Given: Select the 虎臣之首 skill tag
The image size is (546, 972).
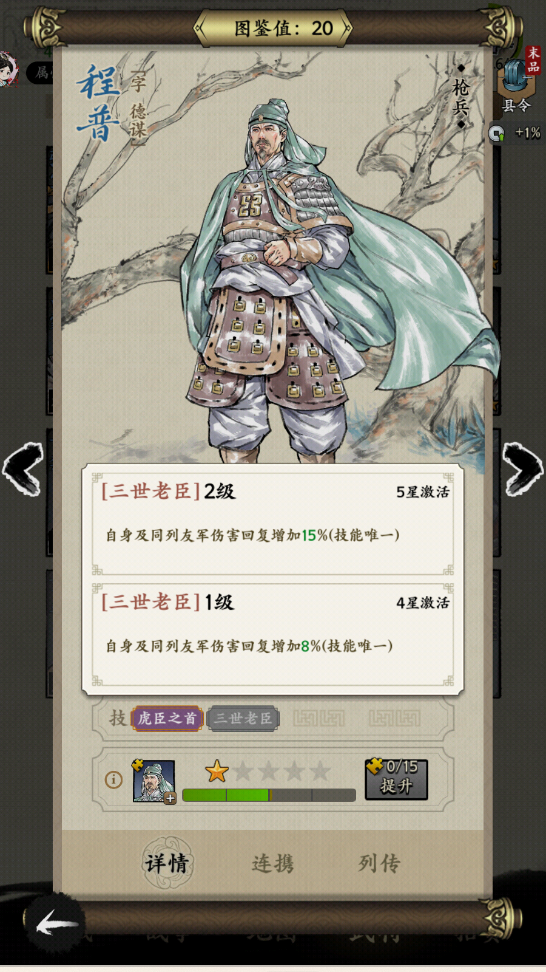Looking at the screenshot, I should click(x=167, y=718).
